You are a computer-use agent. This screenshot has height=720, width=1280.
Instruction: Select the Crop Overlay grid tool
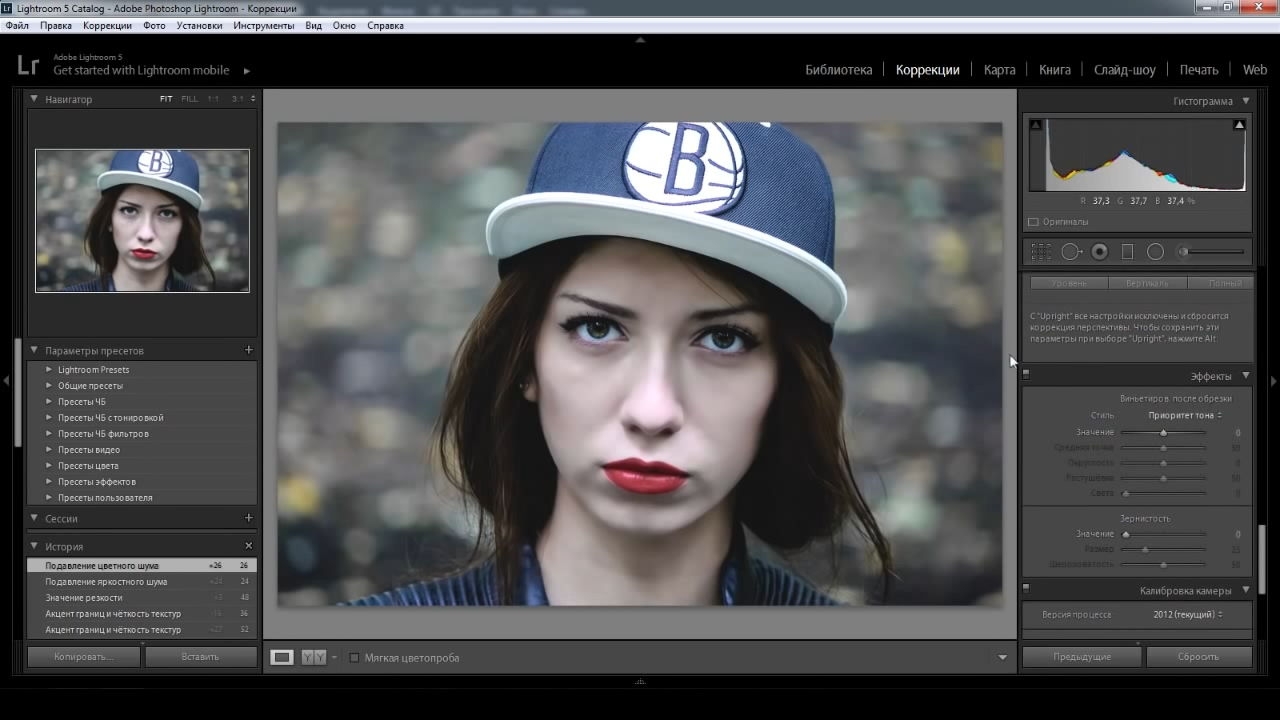click(1041, 252)
